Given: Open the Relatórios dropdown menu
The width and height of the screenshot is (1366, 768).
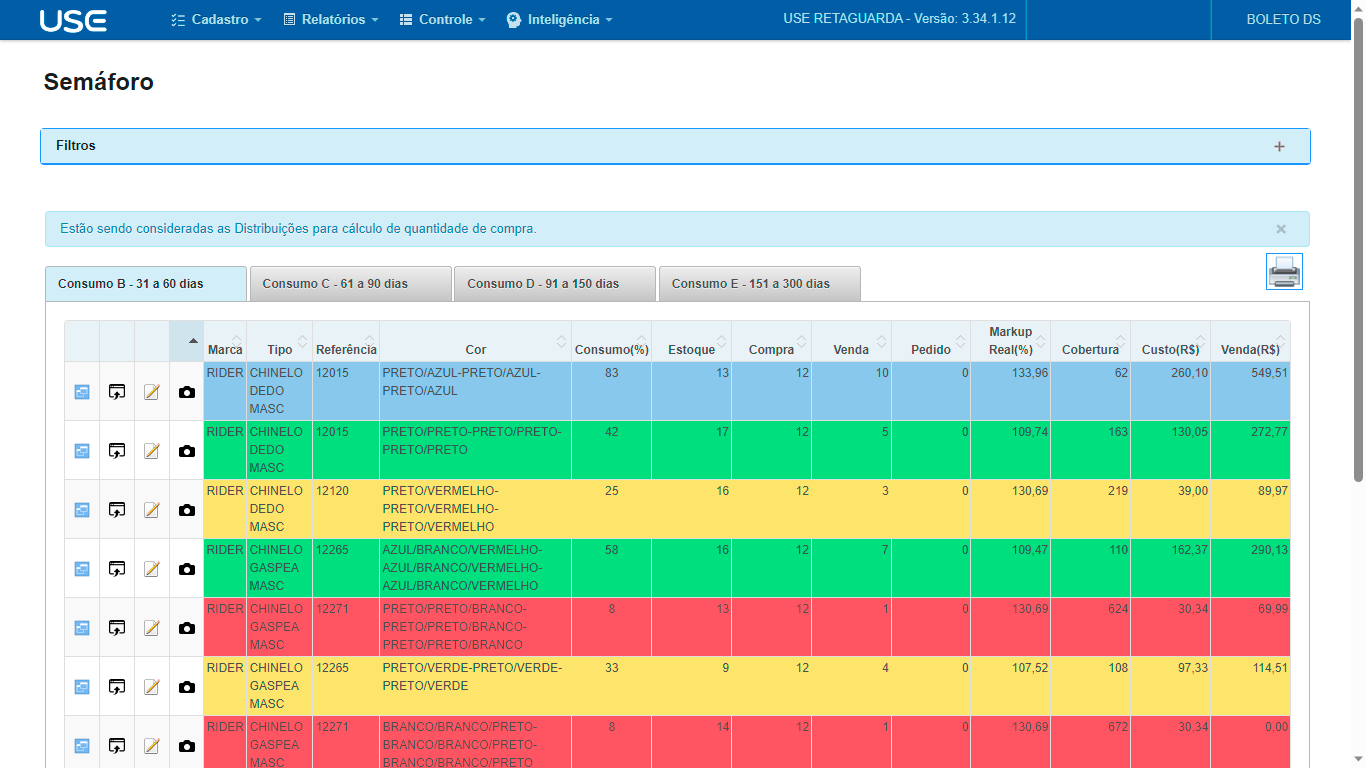Looking at the screenshot, I should (x=331, y=20).
